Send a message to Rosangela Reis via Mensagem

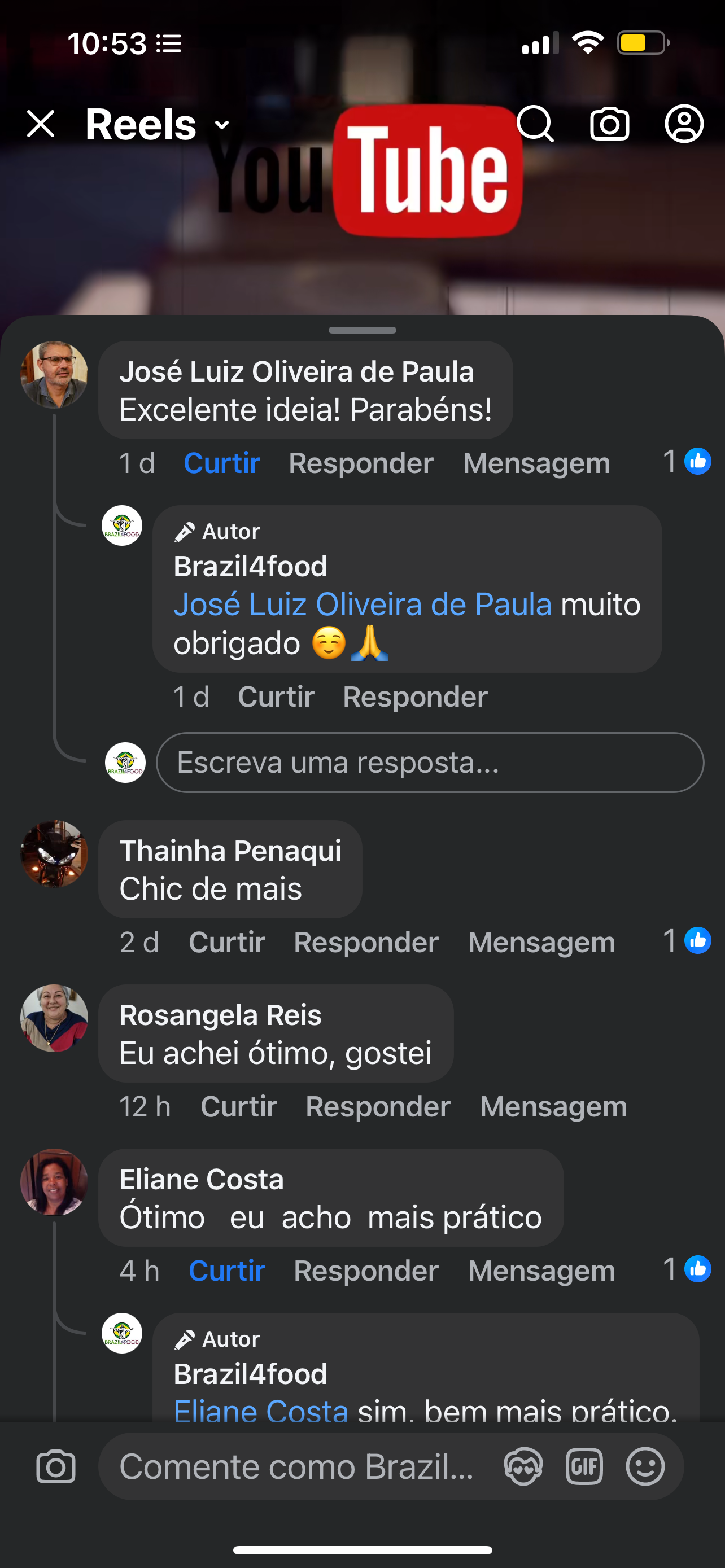pos(553,1107)
